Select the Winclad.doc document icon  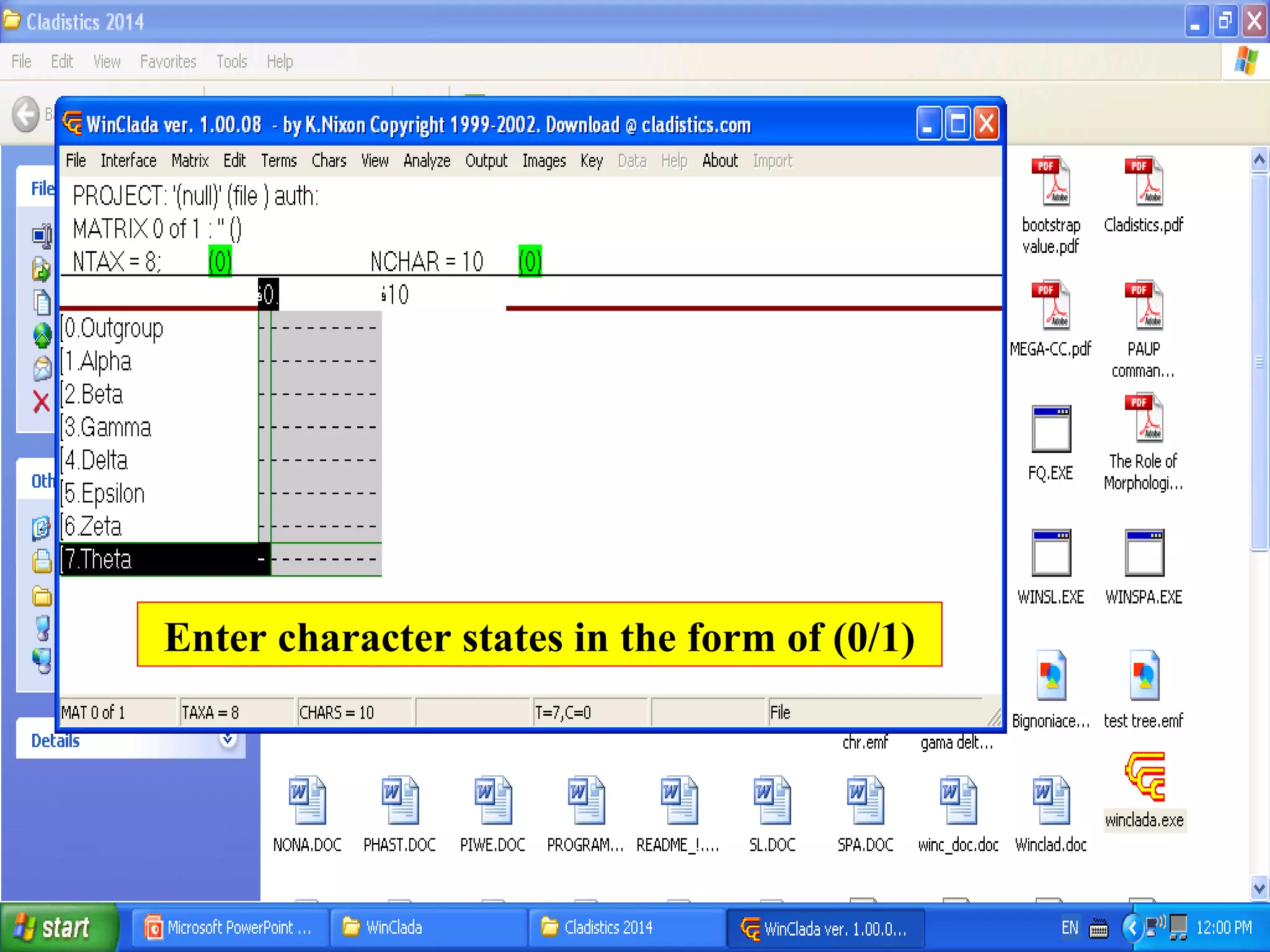1051,800
